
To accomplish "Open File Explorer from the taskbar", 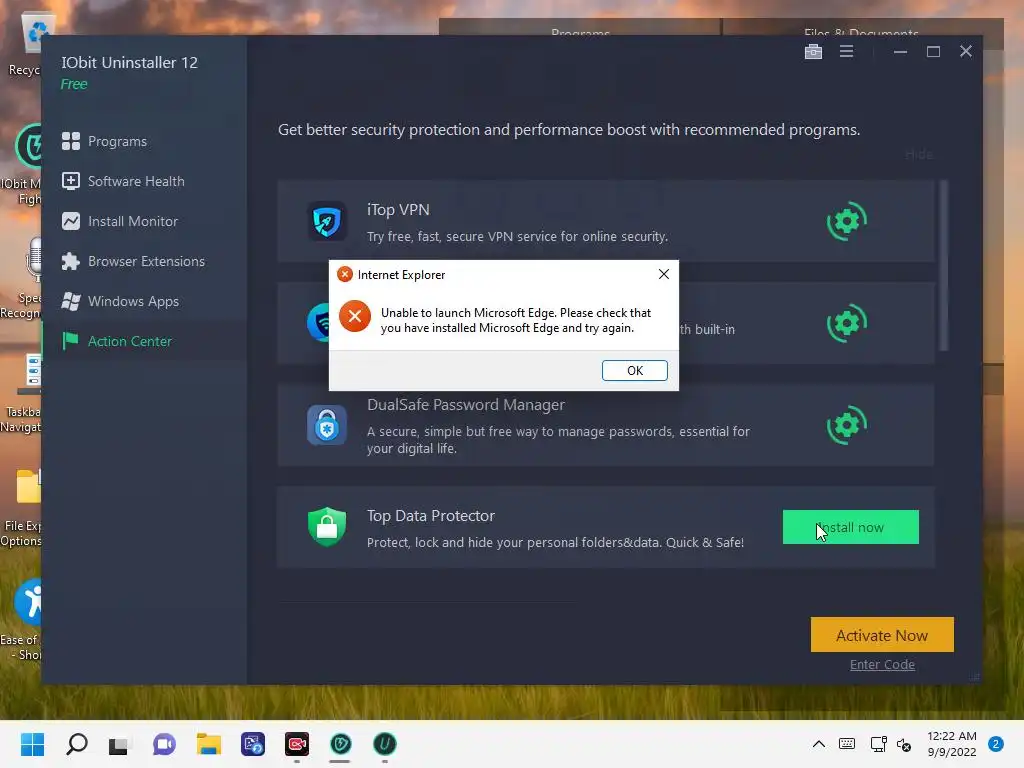I will click(x=208, y=744).
